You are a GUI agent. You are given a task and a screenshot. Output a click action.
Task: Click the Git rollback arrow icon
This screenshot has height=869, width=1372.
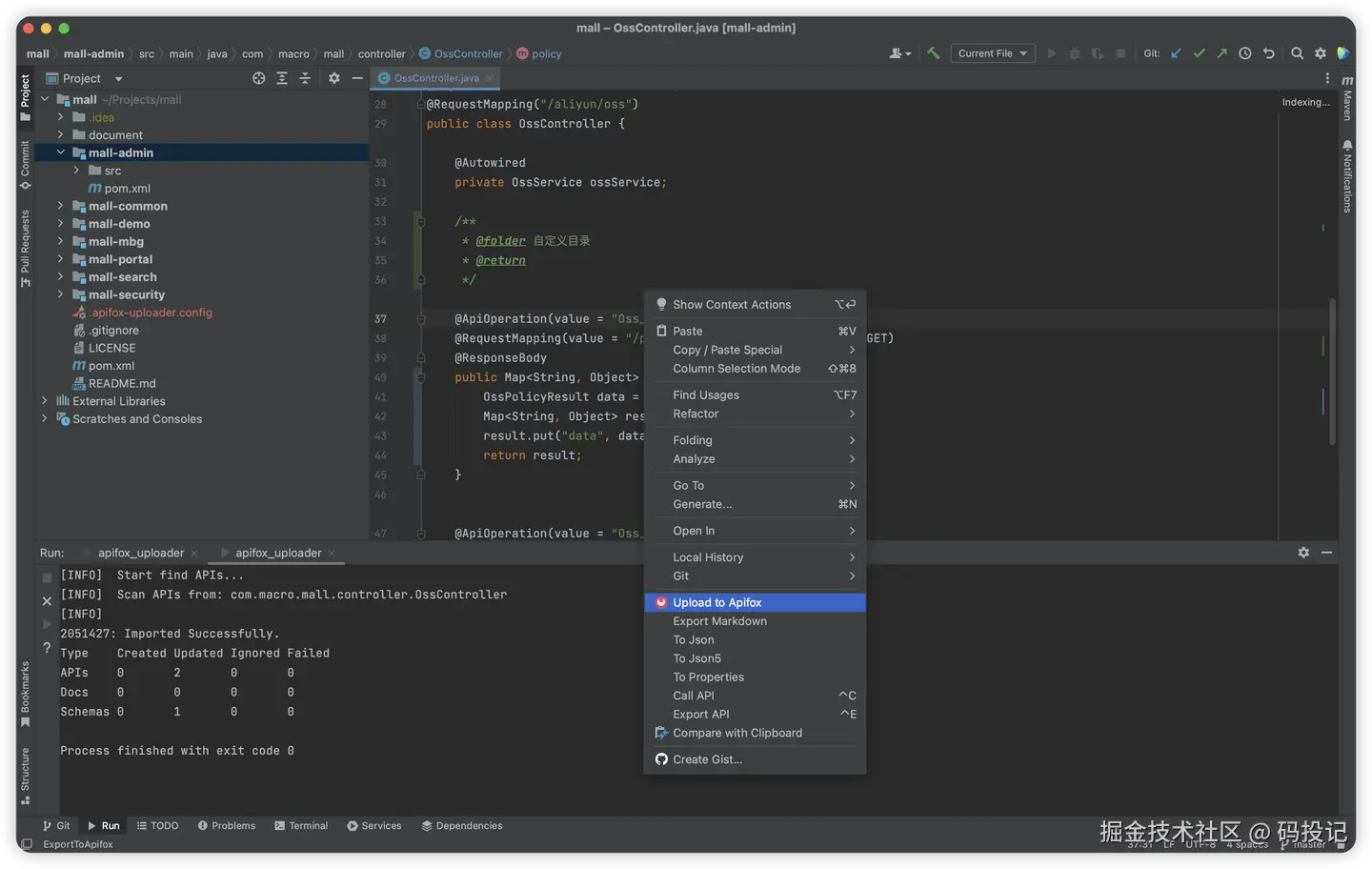click(1268, 53)
